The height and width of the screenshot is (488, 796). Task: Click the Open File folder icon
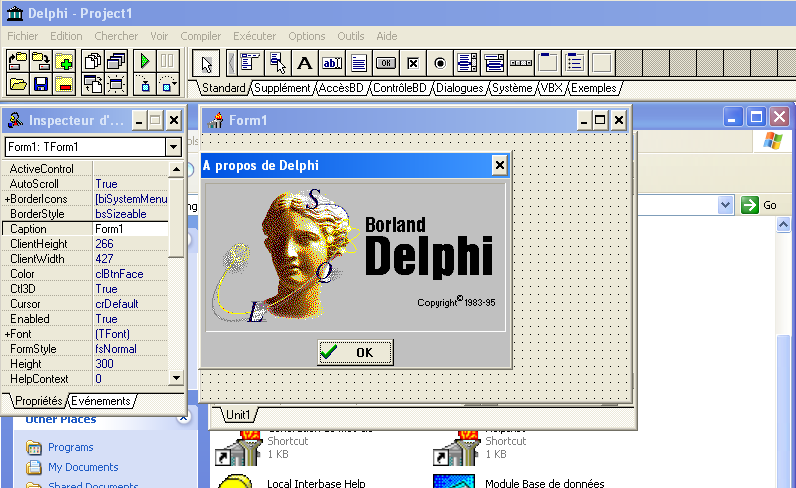[18, 84]
